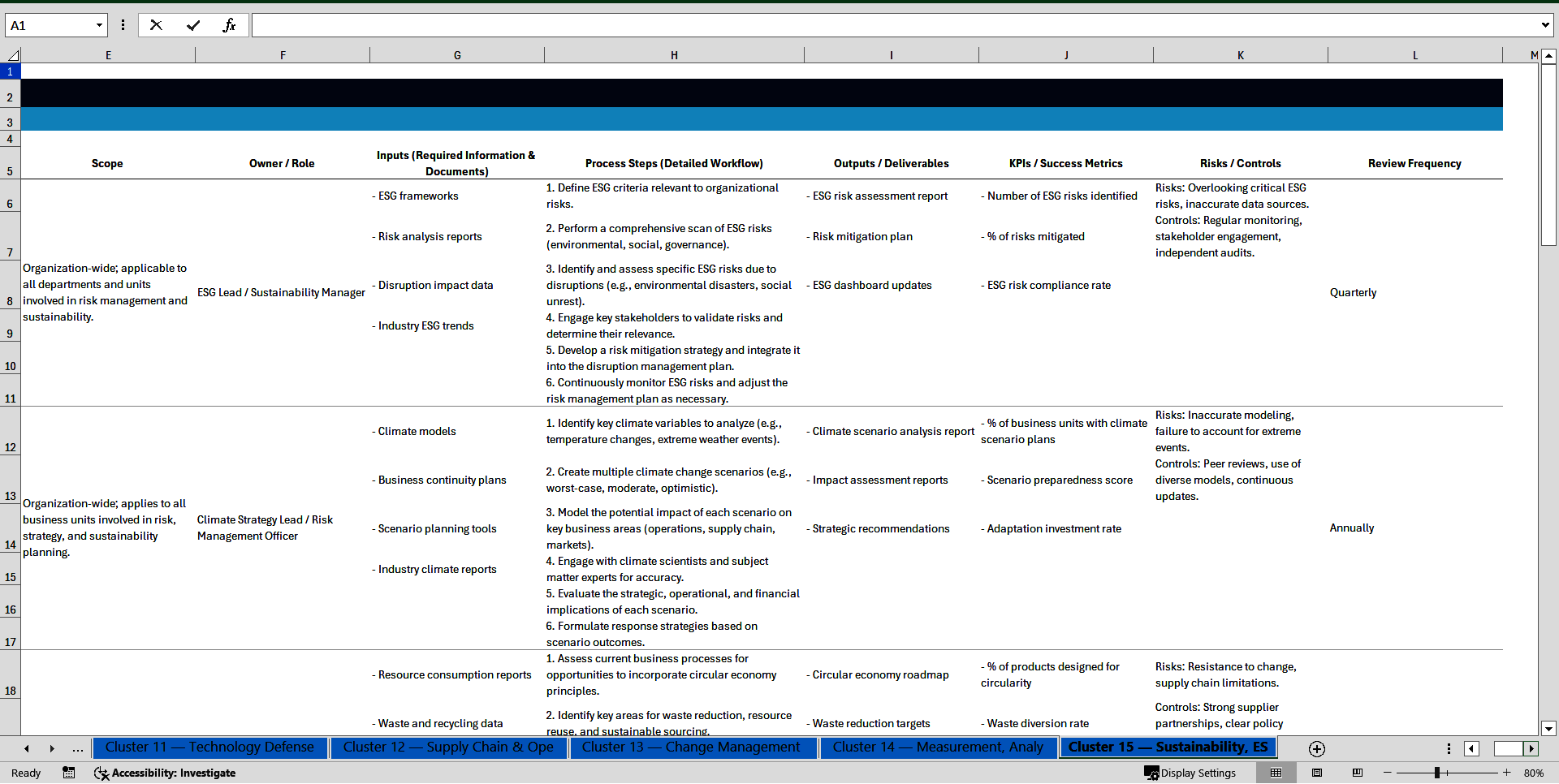Add a new worksheet with the plus button
The width and height of the screenshot is (1559, 784).
tap(1316, 748)
